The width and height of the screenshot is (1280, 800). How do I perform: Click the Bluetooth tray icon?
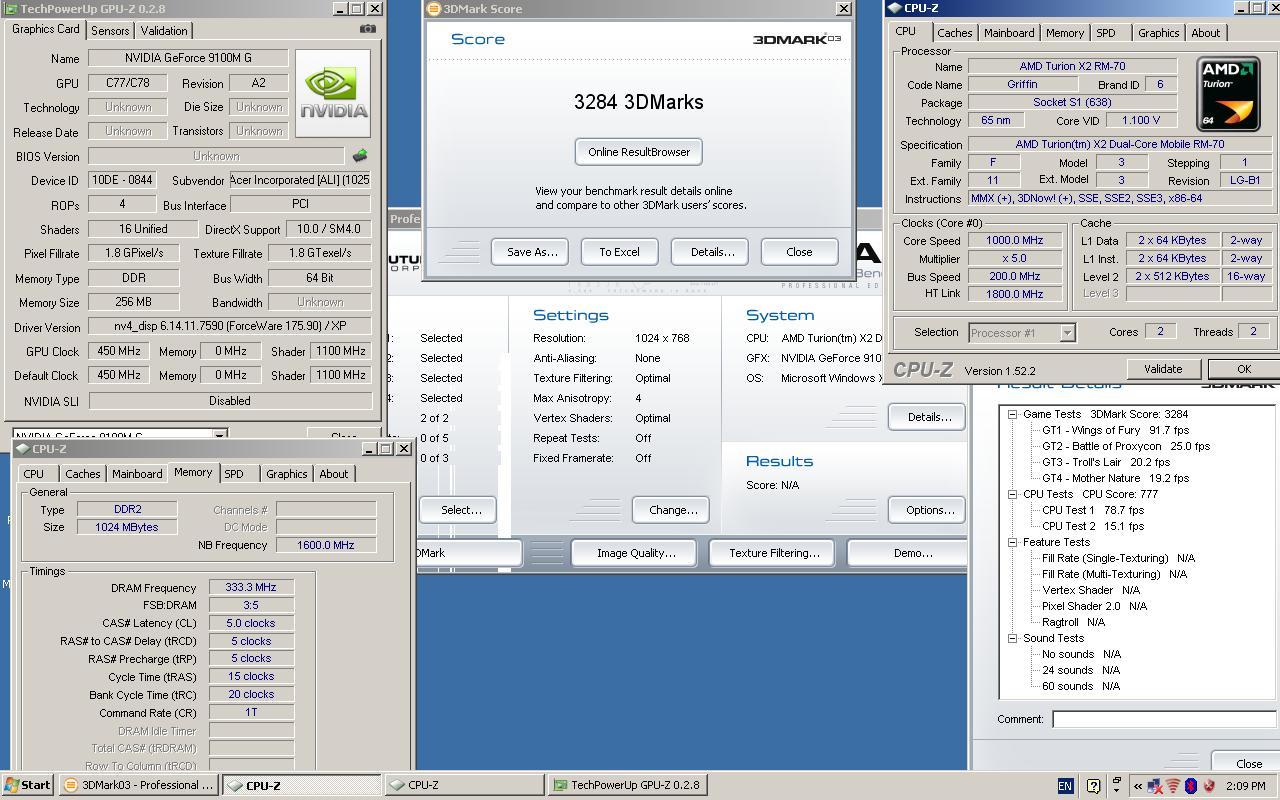click(1191, 786)
